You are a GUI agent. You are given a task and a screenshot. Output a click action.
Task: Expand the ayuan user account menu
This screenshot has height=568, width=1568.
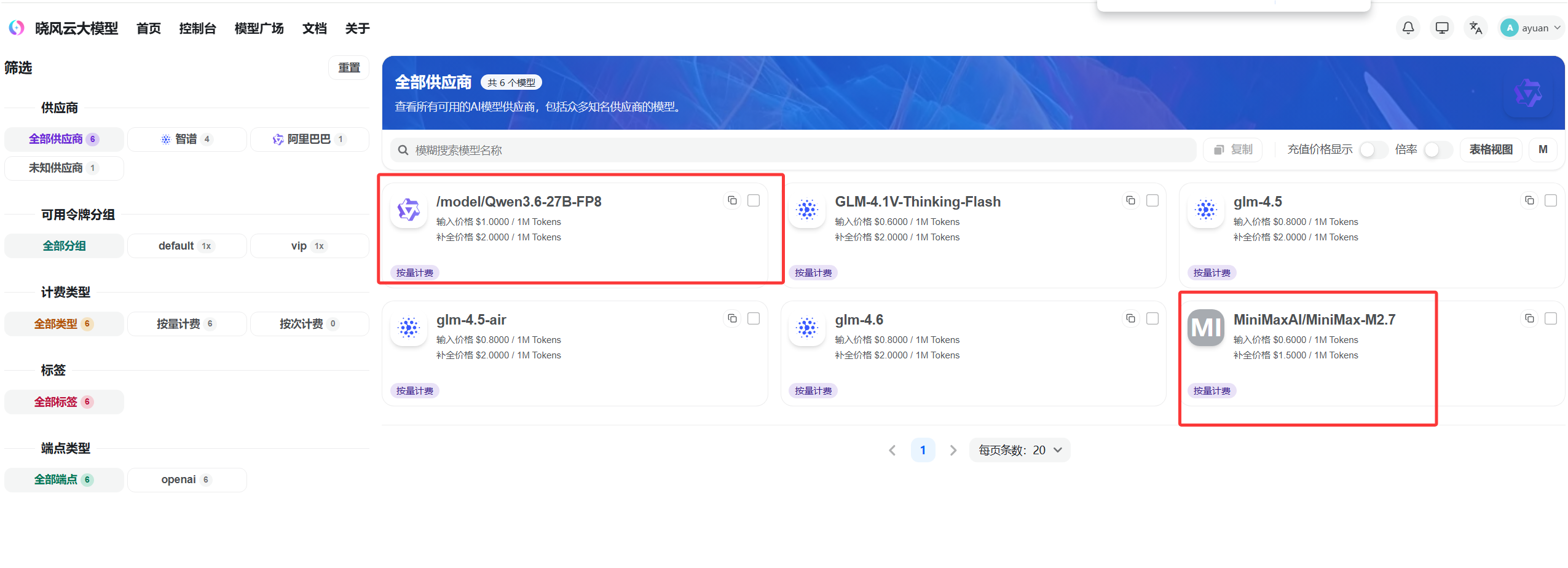click(1531, 28)
